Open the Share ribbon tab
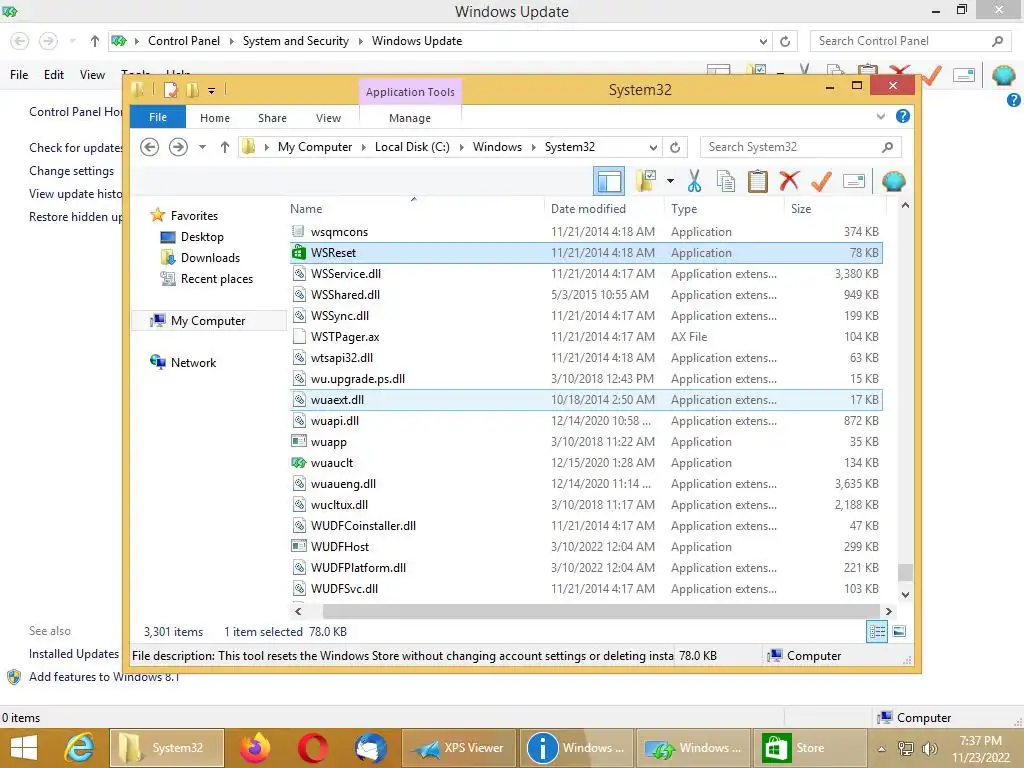1024x768 pixels. 272,118
